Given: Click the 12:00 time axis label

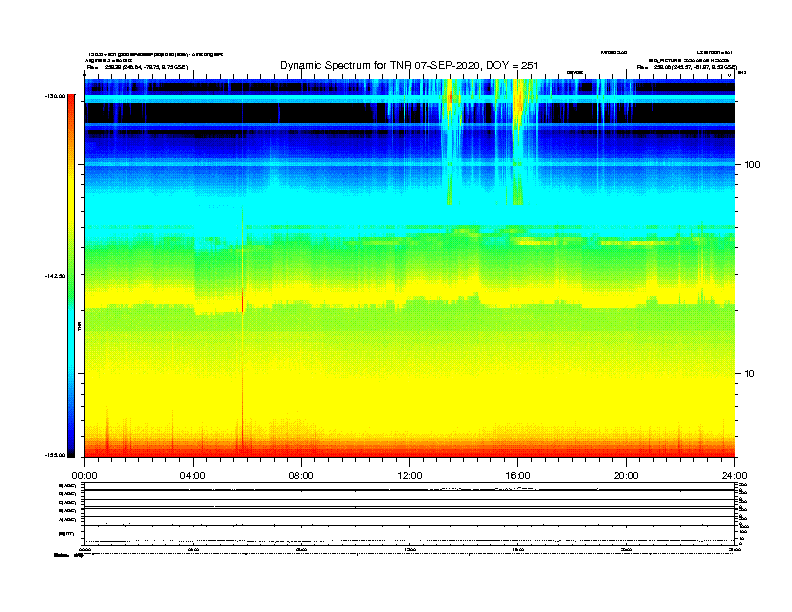Looking at the screenshot, I should point(410,476).
